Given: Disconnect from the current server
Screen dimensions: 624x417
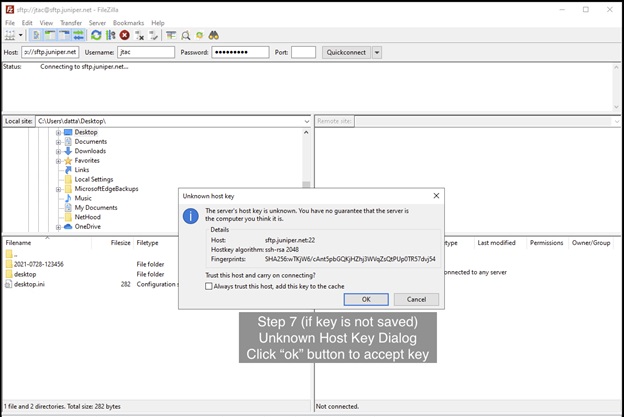Looking at the screenshot, I should pos(139,35).
